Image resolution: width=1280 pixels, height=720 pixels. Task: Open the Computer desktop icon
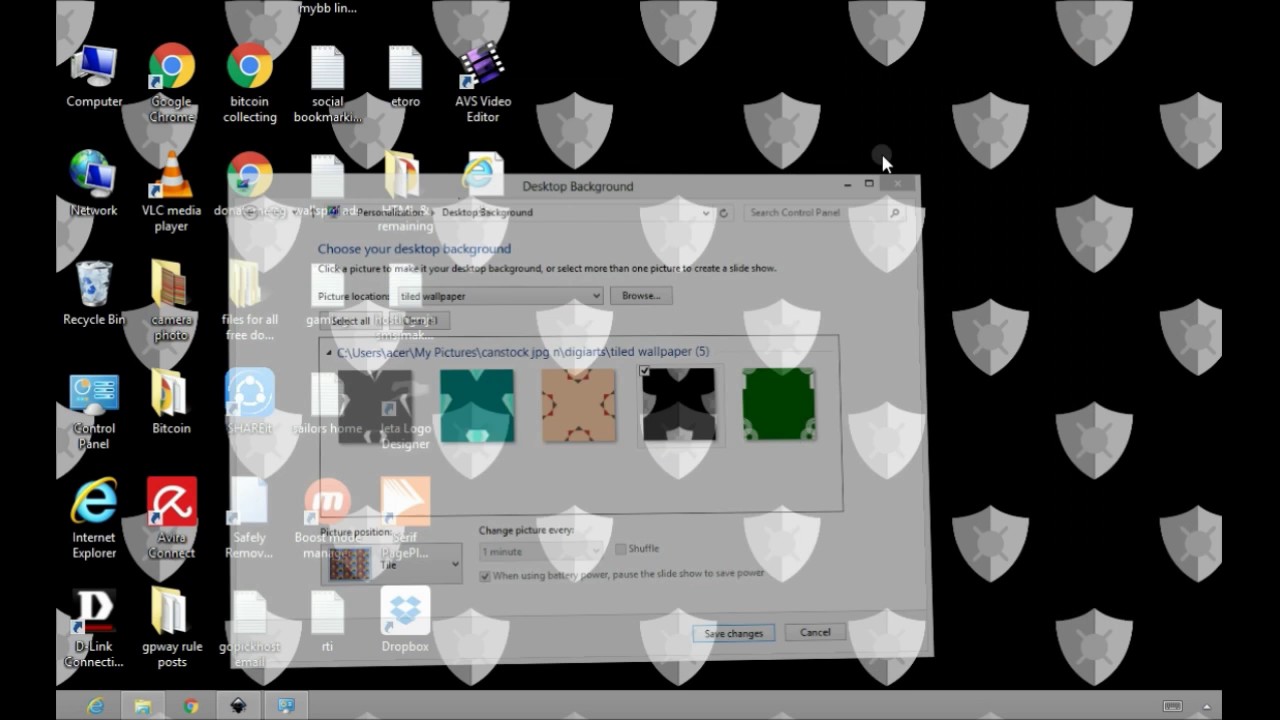94,76
